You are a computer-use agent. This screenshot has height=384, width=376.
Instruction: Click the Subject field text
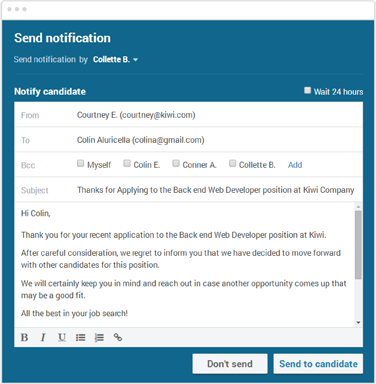coord(216,190)
